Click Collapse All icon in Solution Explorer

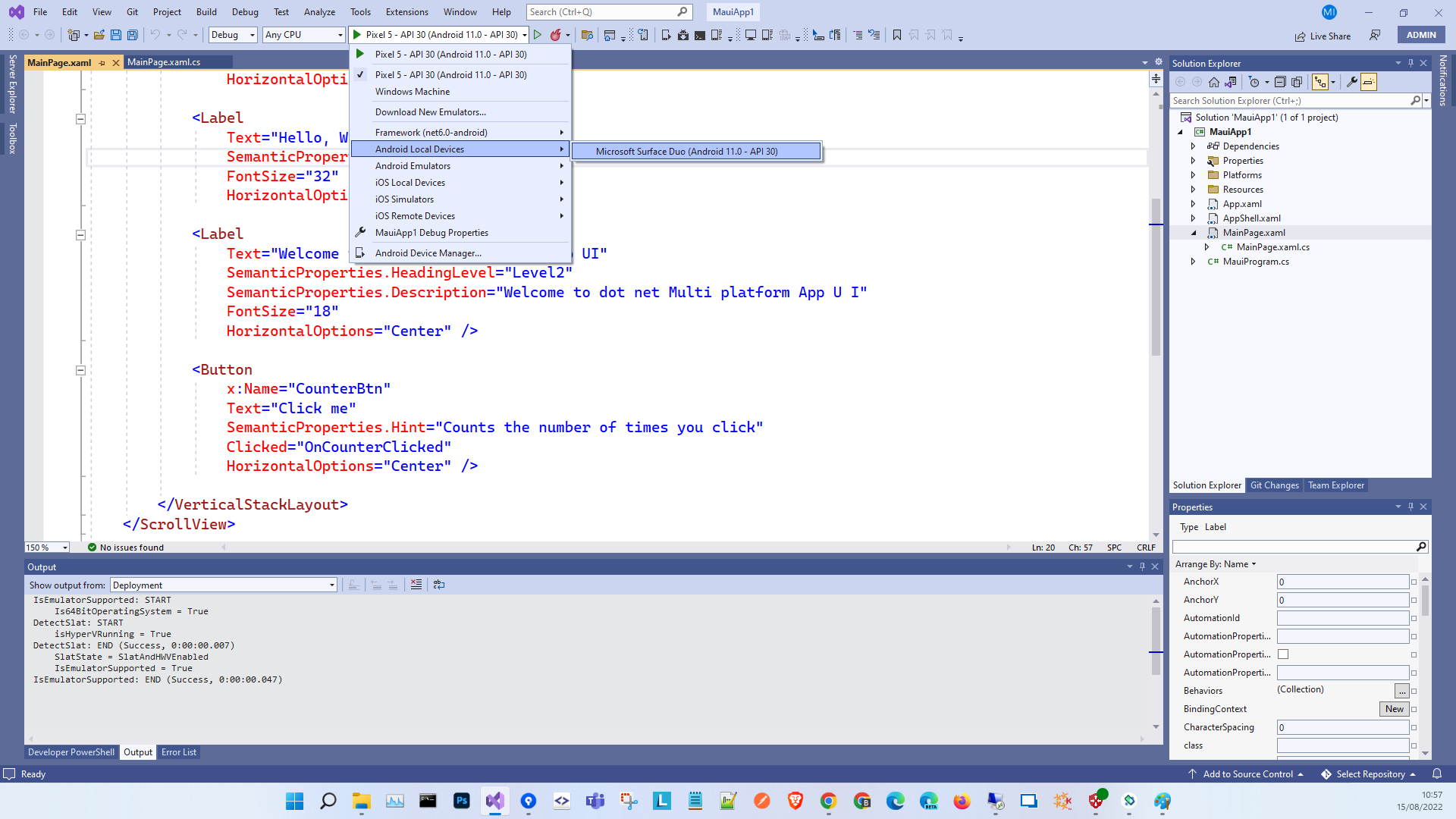1280,82
